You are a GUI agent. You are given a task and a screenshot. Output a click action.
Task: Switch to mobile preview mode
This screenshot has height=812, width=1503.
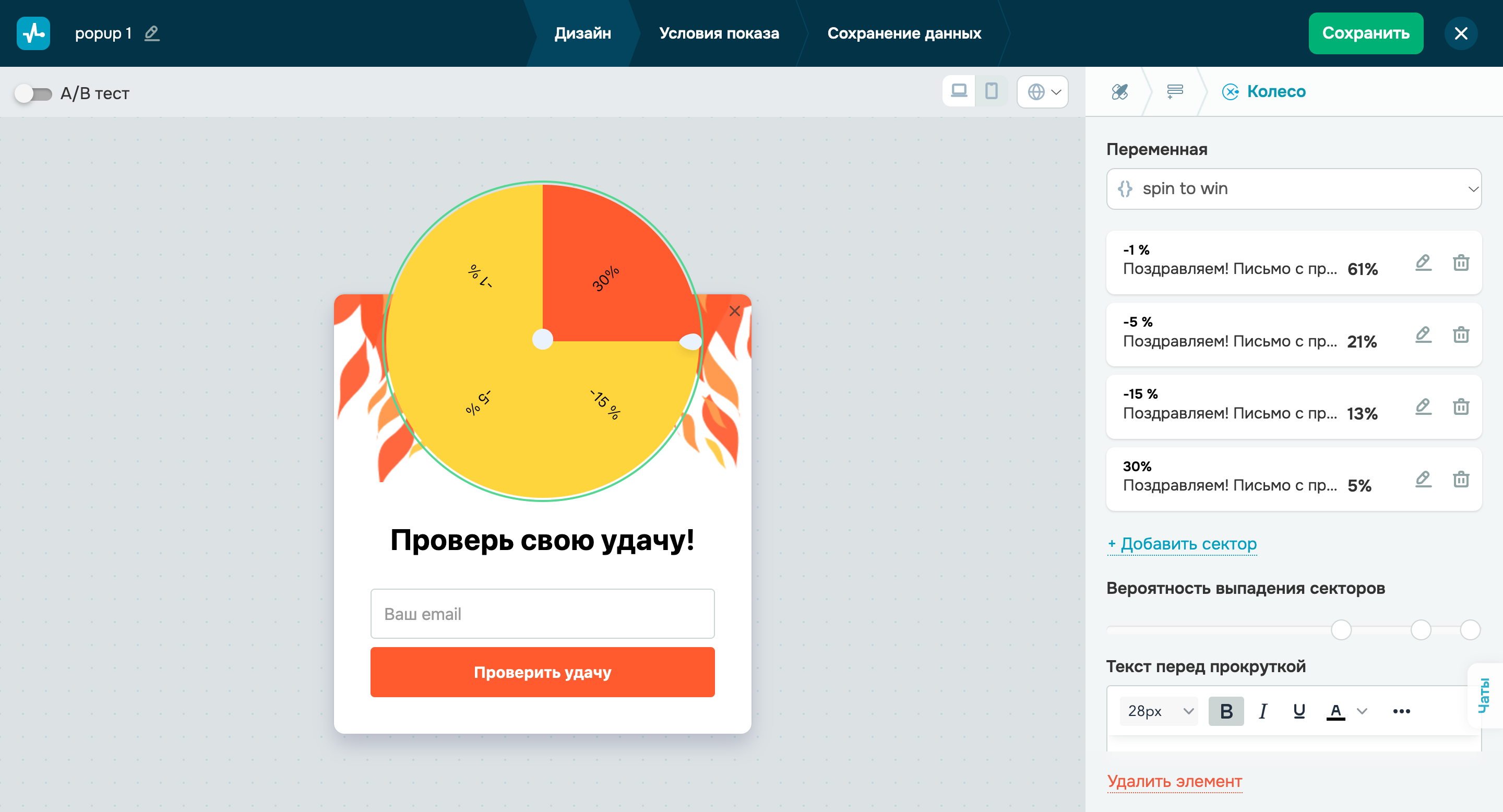[x=992, y=91]
